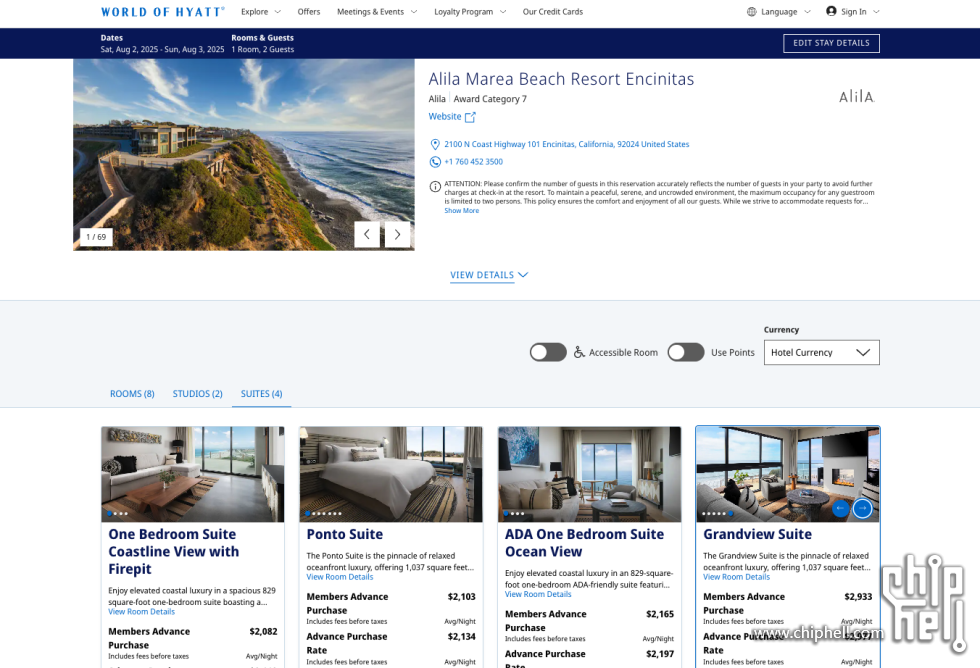Toggle the Accessible Room switch

tap(548, 352)
